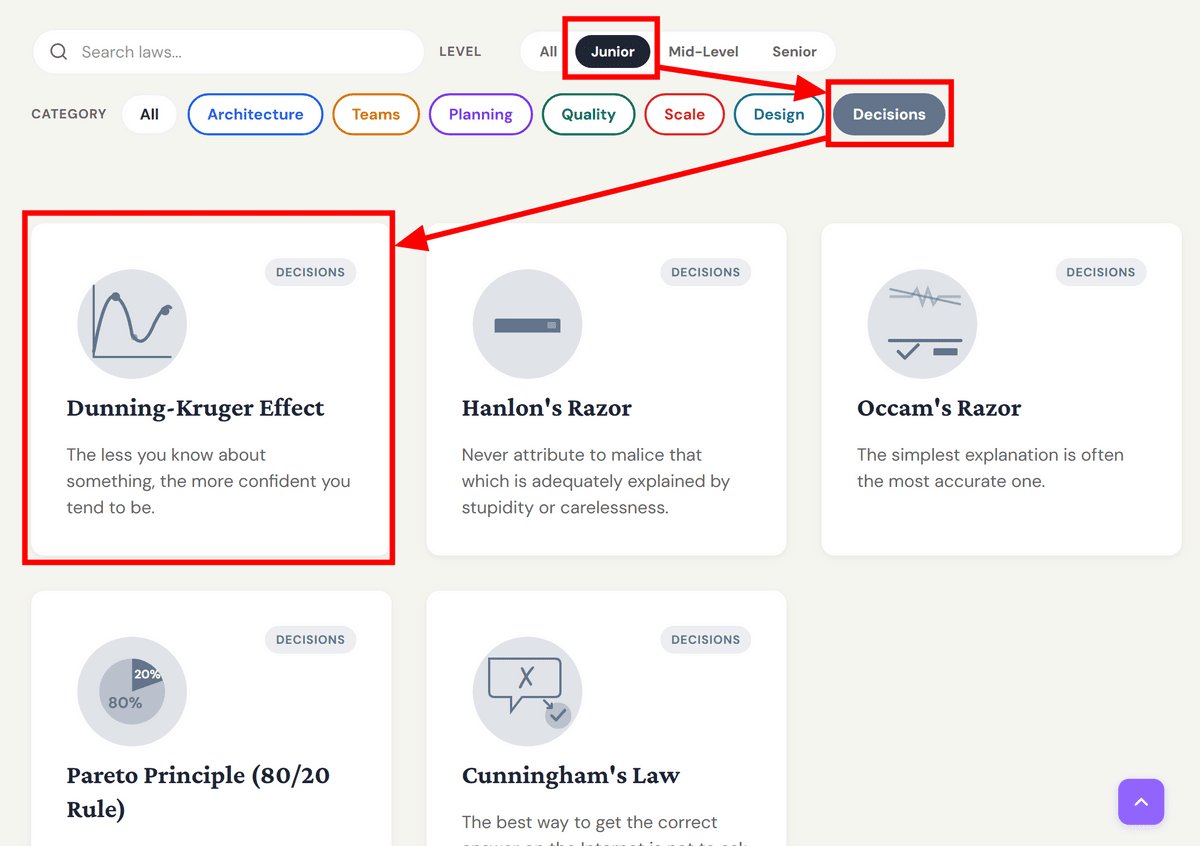
Task: Open the Dunning-Kruger Effect title link
Action: (195, 408)
